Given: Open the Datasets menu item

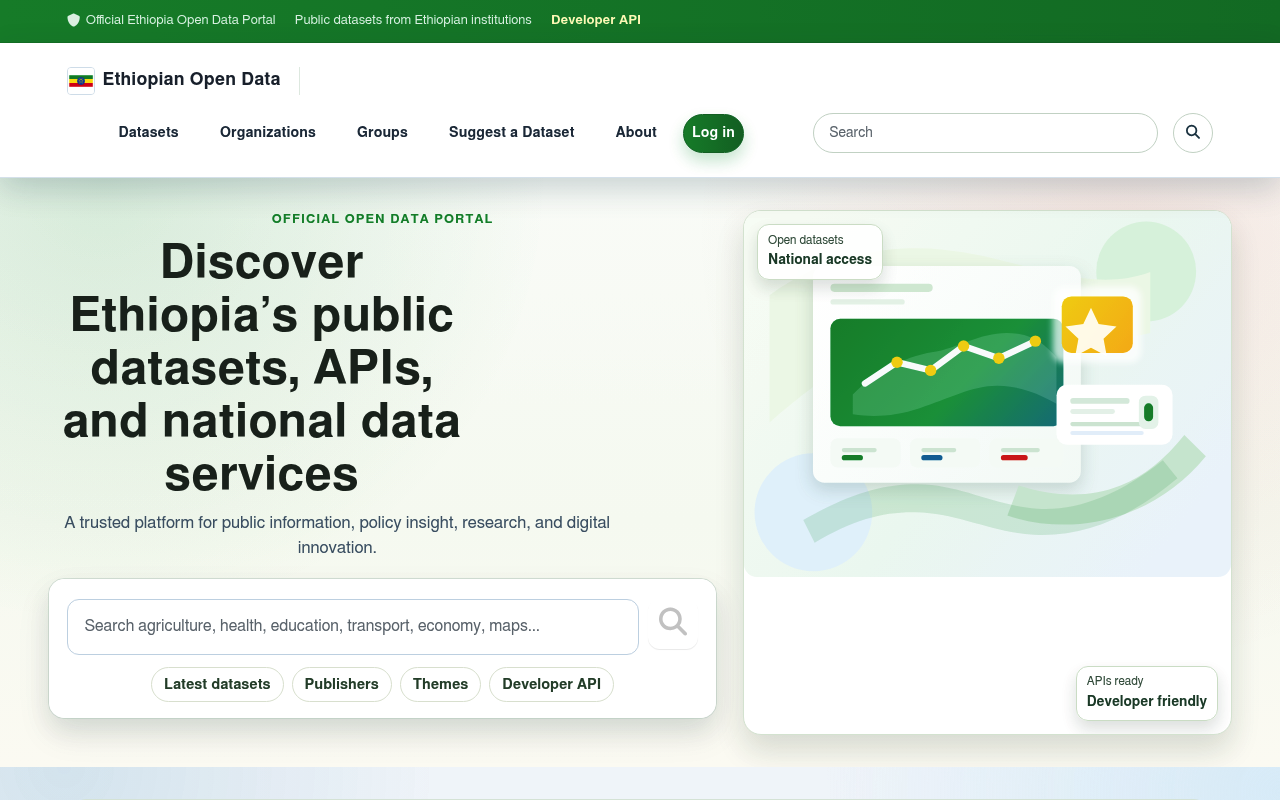Looking at the screenshot, I should click(148, 132).
